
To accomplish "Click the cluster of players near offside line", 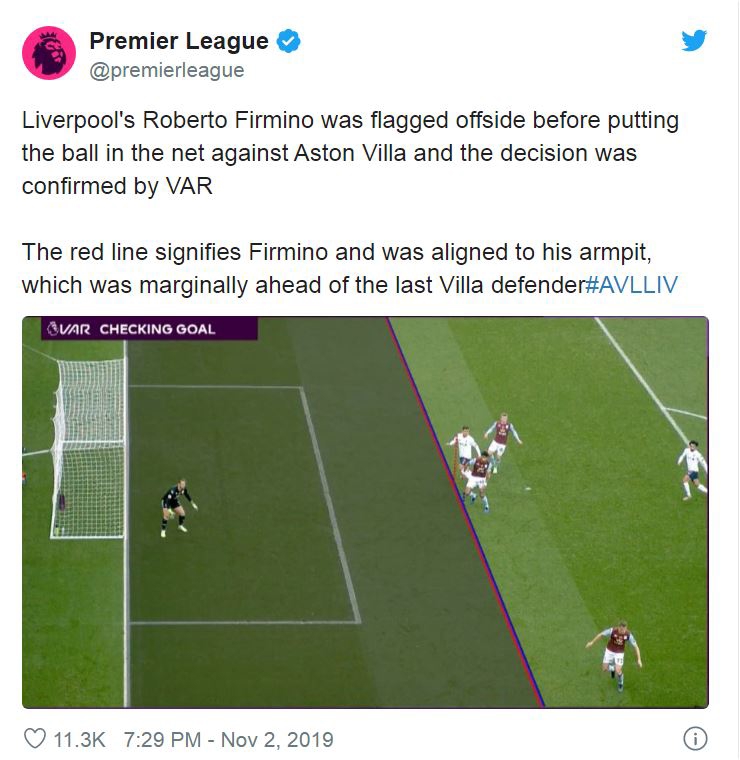I will coord(484,462).
